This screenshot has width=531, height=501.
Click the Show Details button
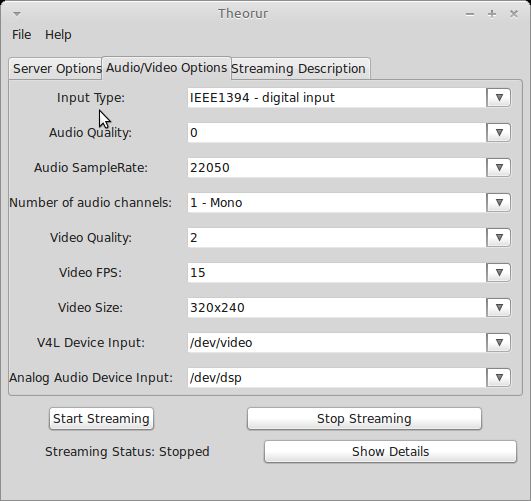390,452
